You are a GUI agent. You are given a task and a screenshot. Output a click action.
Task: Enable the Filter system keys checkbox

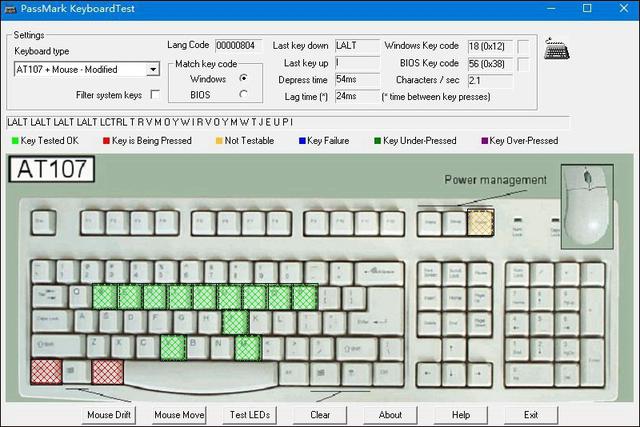(155, 95)
